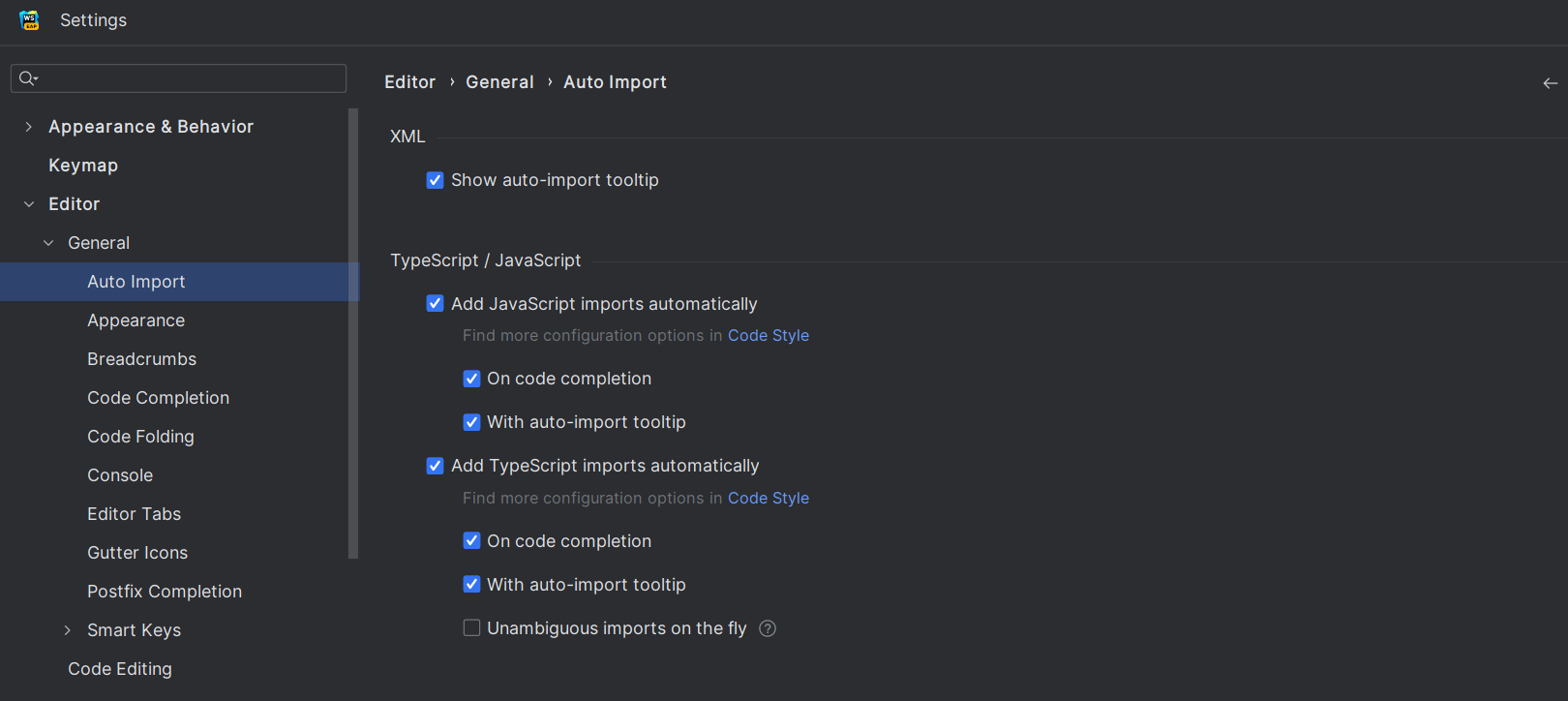Collapse the General tree node
Viewport: 1568px width, 701px height.
pyautogui.click(x=48, y=243)
